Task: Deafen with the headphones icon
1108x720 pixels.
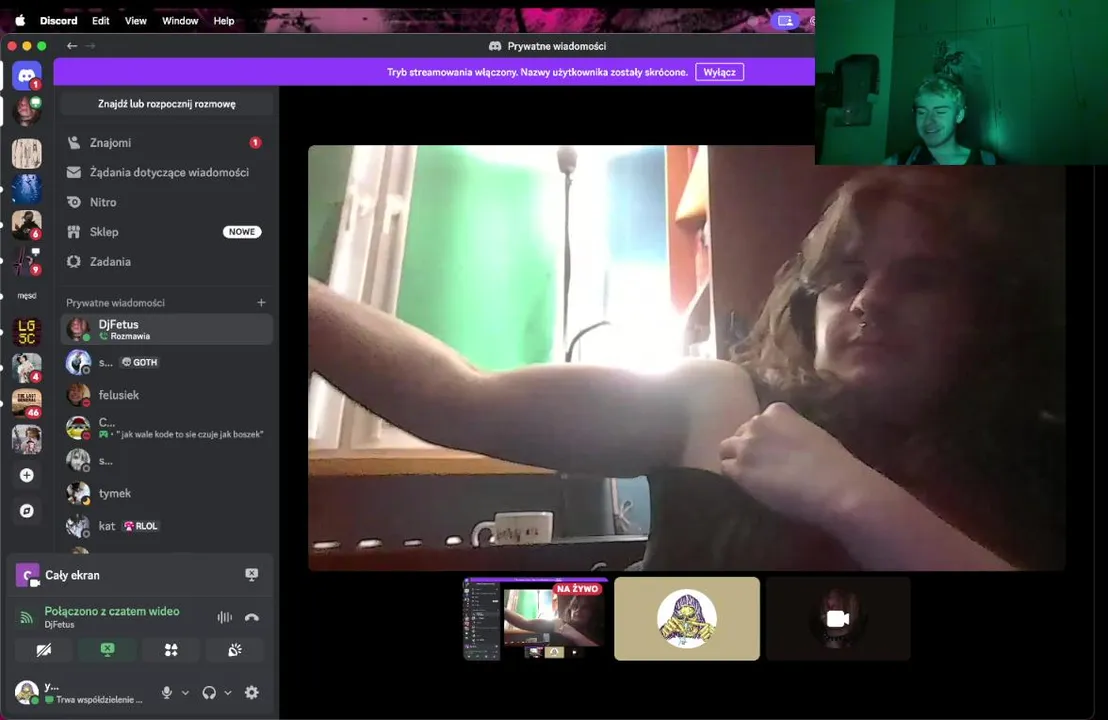Action: 209,693
